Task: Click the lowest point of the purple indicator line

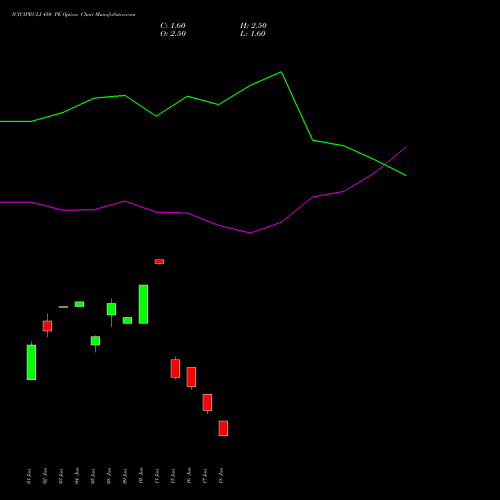Action: pyautogui.click(x=250, y=233)
